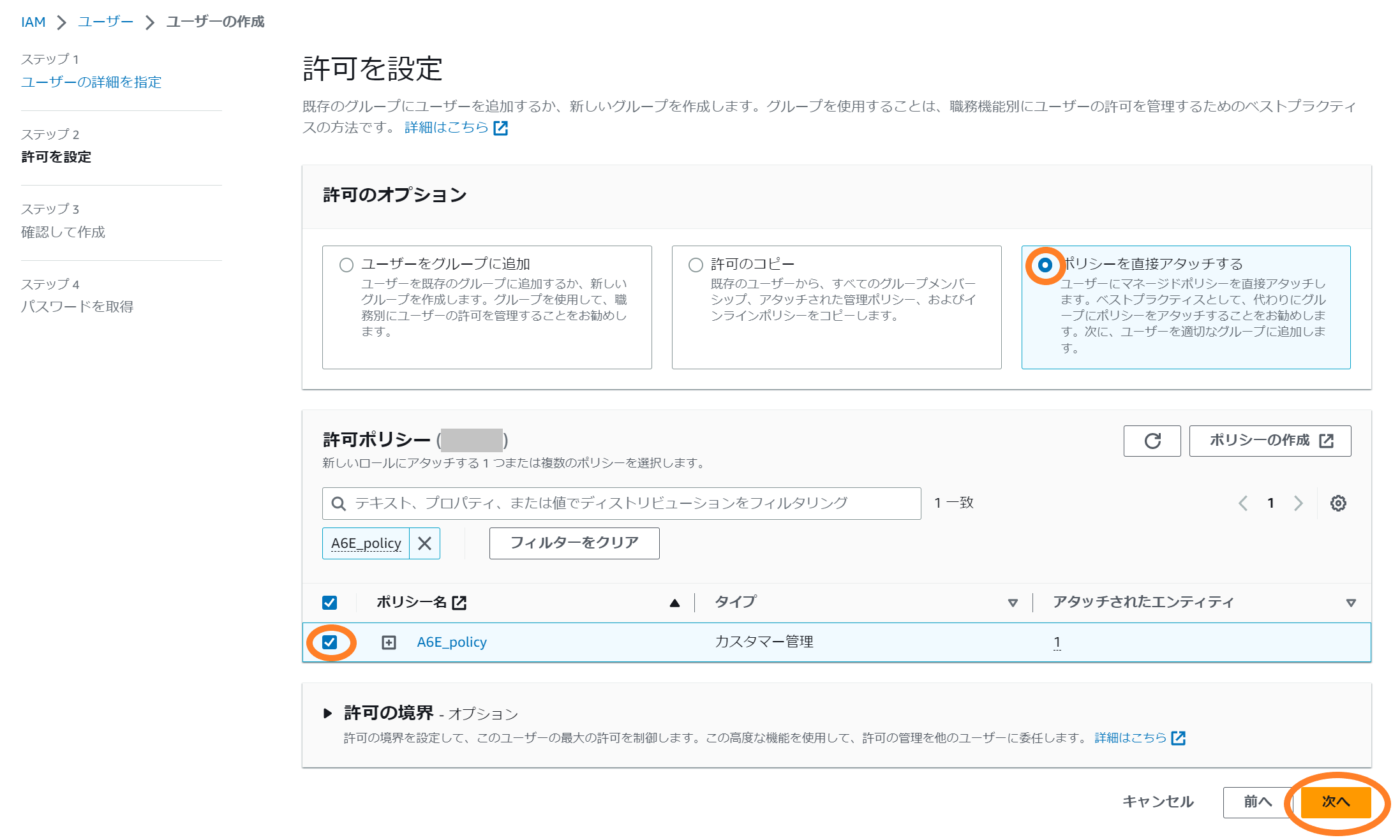Click the refresh icon for permission policies
This screenshot has height=840, width=1400.
pos(1152,440)
